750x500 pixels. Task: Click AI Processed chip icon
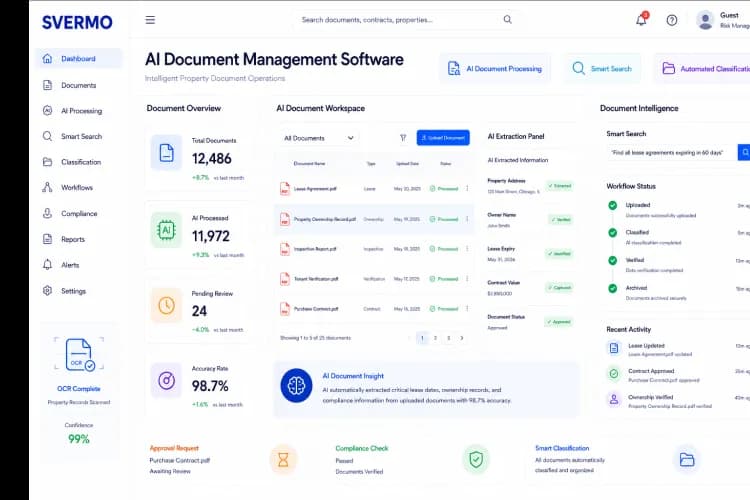click(166, 230)
